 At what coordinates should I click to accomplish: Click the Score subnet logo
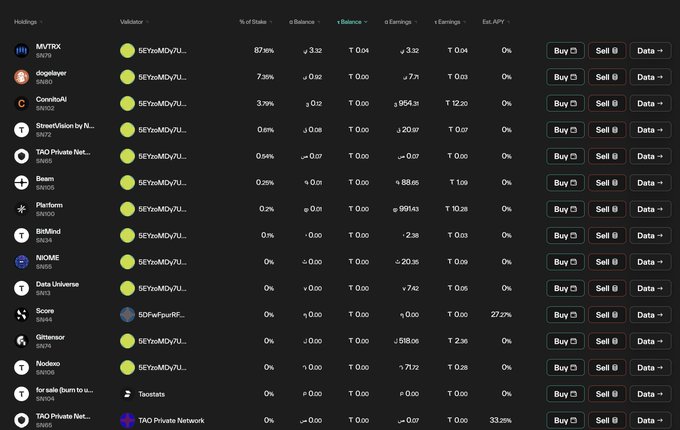tap(21, 315)
